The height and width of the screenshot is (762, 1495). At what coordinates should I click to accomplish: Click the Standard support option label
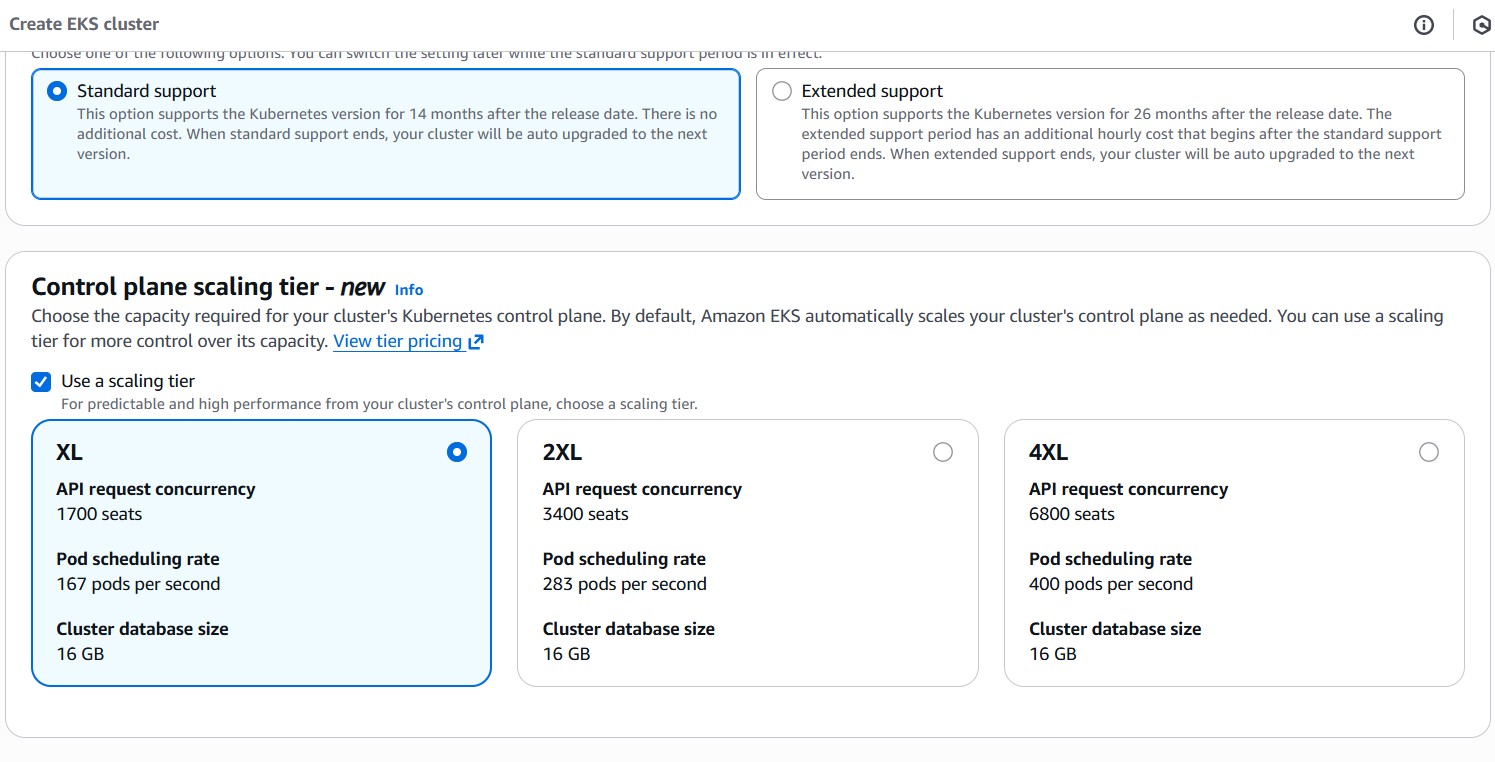(x=146, y=91)
